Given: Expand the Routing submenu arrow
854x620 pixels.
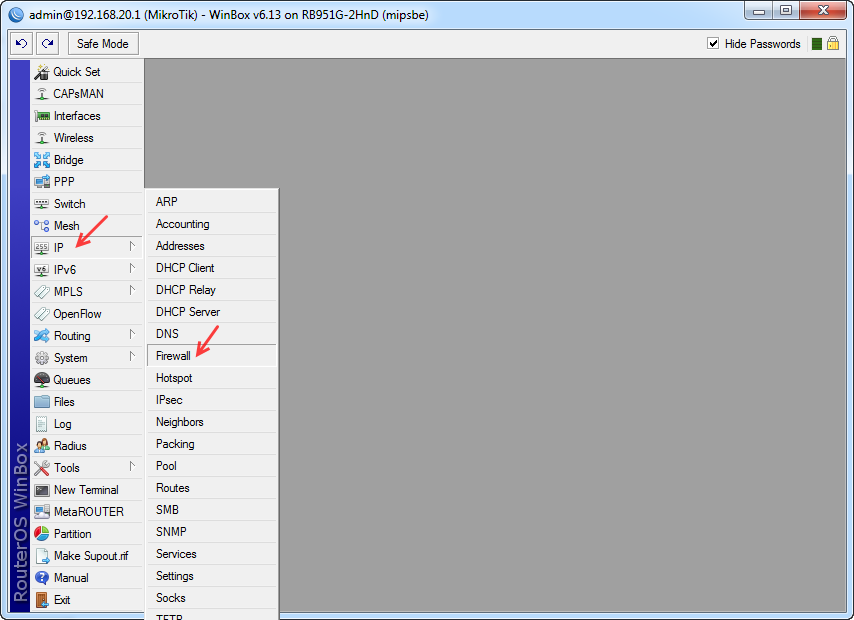Looking at the screenshot, I should [132, 335].
